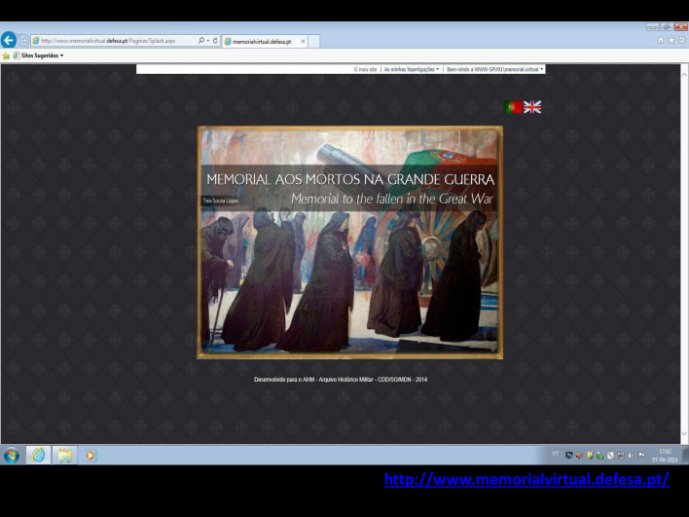
Task: Switch language with the UK flag
Action: pyautogui.click(x=532, y=107)
